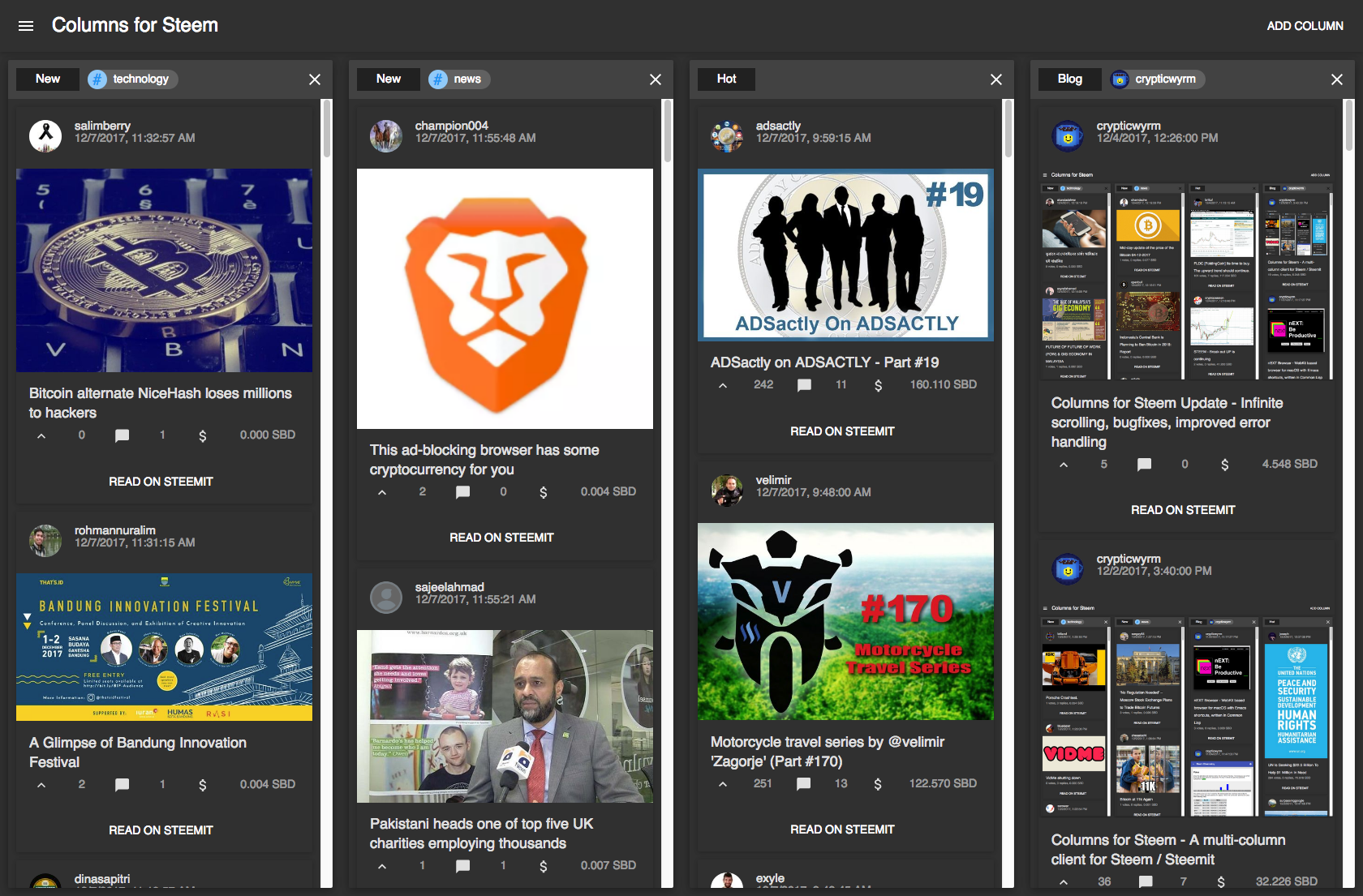This screenshot has height=896, width=1363.
Task: Select the news tag chip
Action: tap(459, 79)
